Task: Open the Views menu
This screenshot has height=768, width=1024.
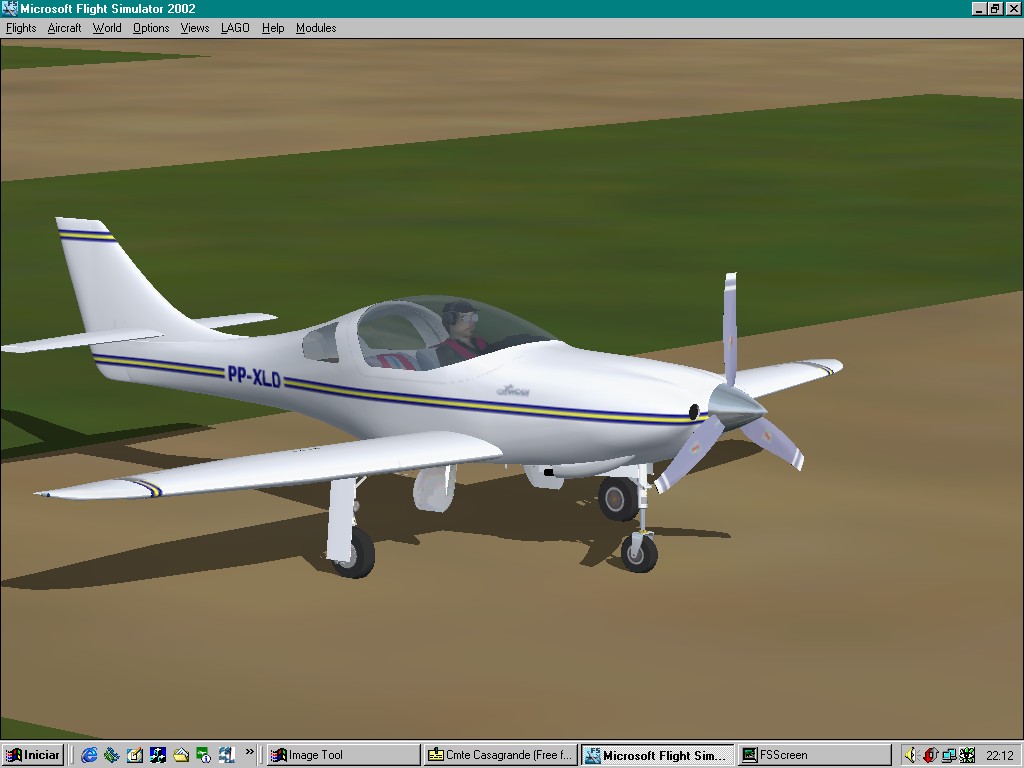Action: pos(195,28)
